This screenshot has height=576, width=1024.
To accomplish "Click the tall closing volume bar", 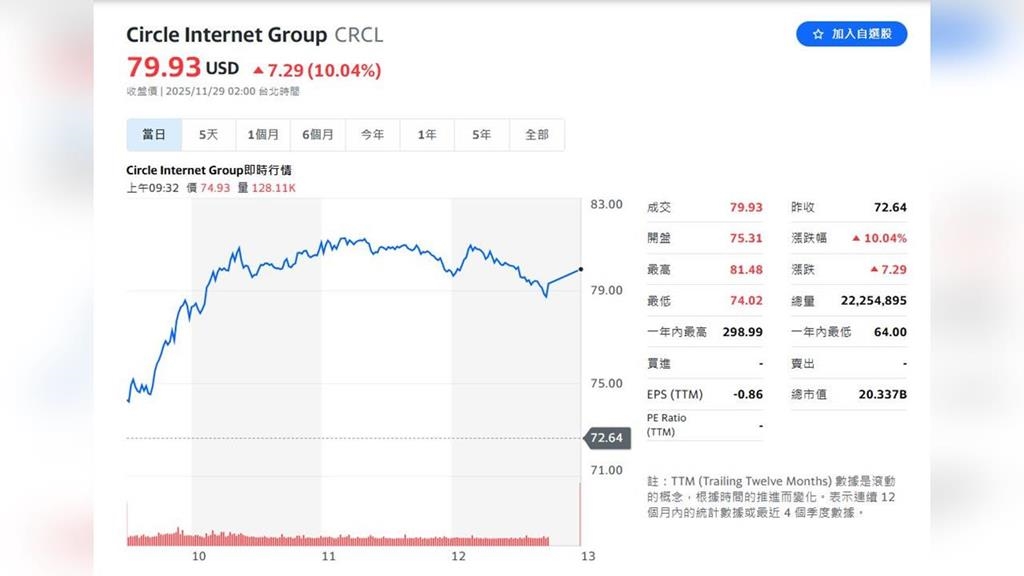I will pyautogui.click(x=580, y=514).
